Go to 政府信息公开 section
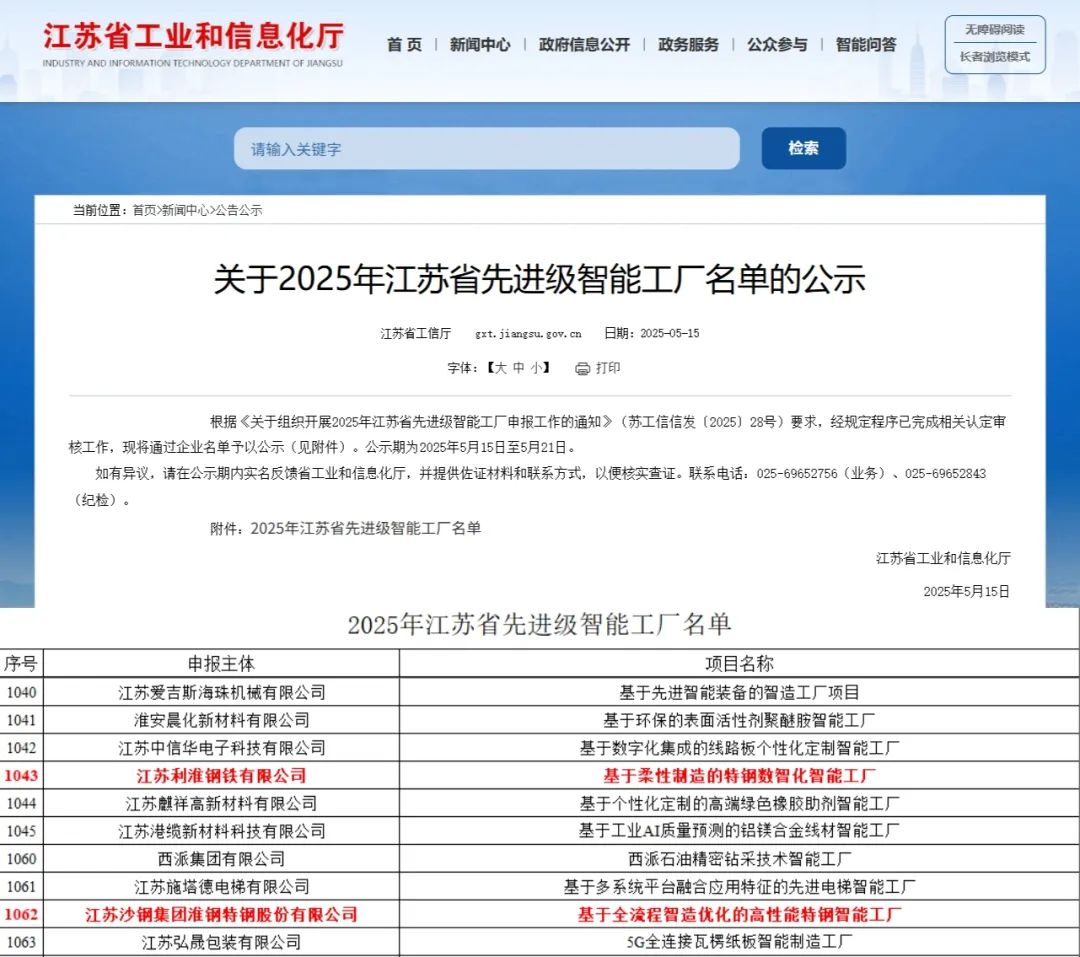This screenshot has height=957, width=1080. pyautogui.click(x=584, y=45)
